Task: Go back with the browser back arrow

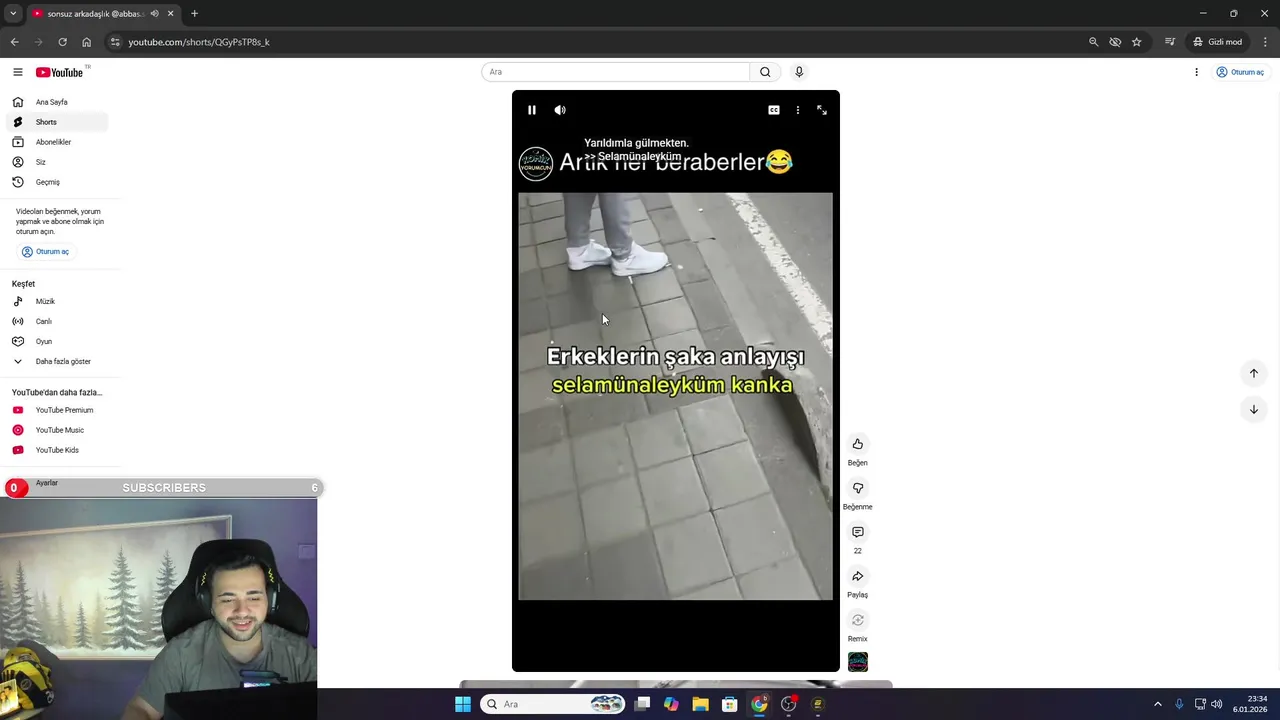Action: point(14,42)
